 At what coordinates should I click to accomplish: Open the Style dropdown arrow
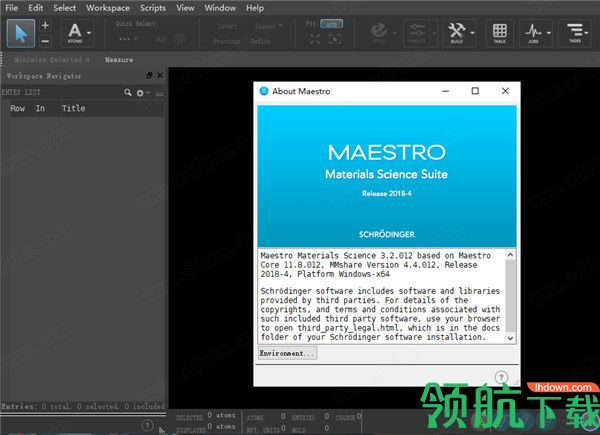tap(395, 33)
